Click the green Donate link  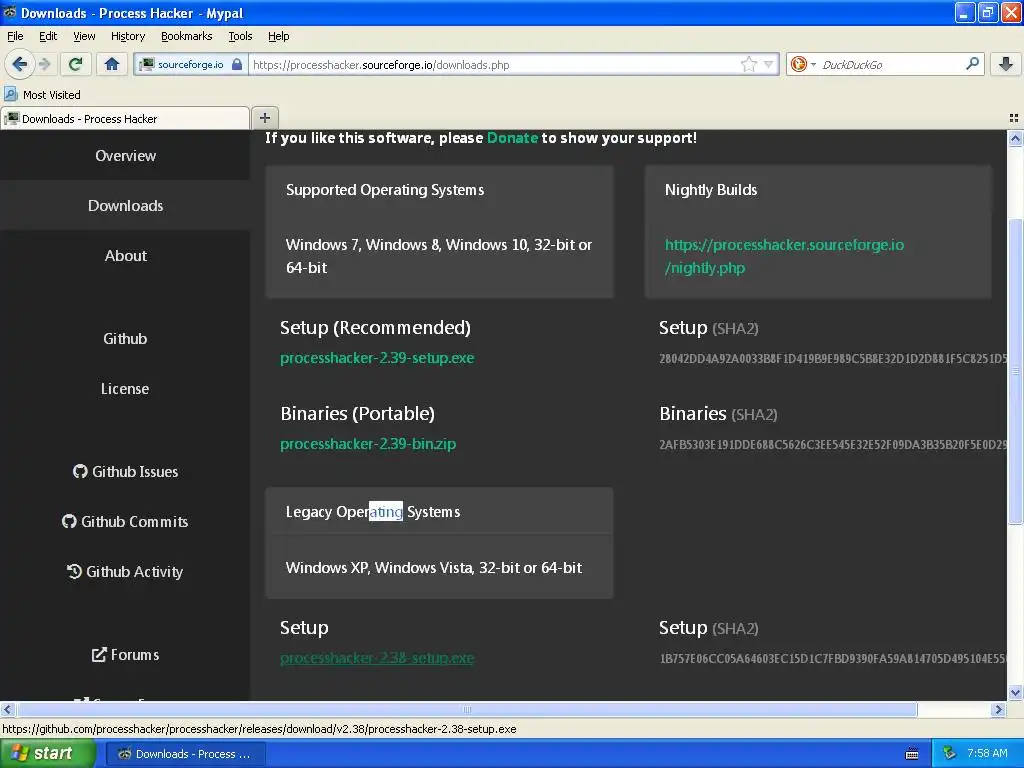click(512, 138)
